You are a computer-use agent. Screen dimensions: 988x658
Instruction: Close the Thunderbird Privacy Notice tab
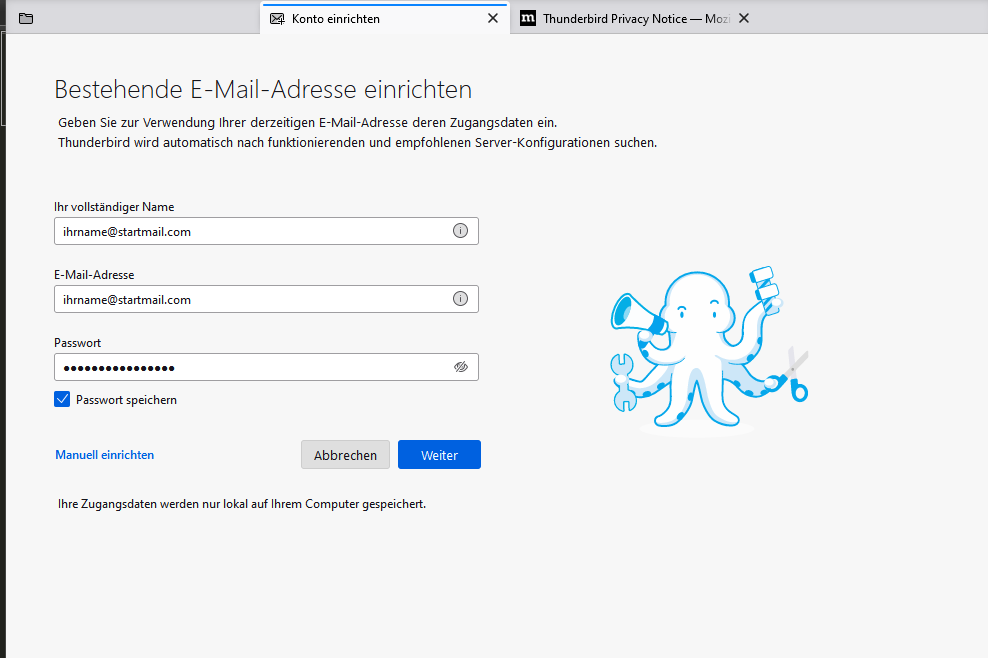744,18
